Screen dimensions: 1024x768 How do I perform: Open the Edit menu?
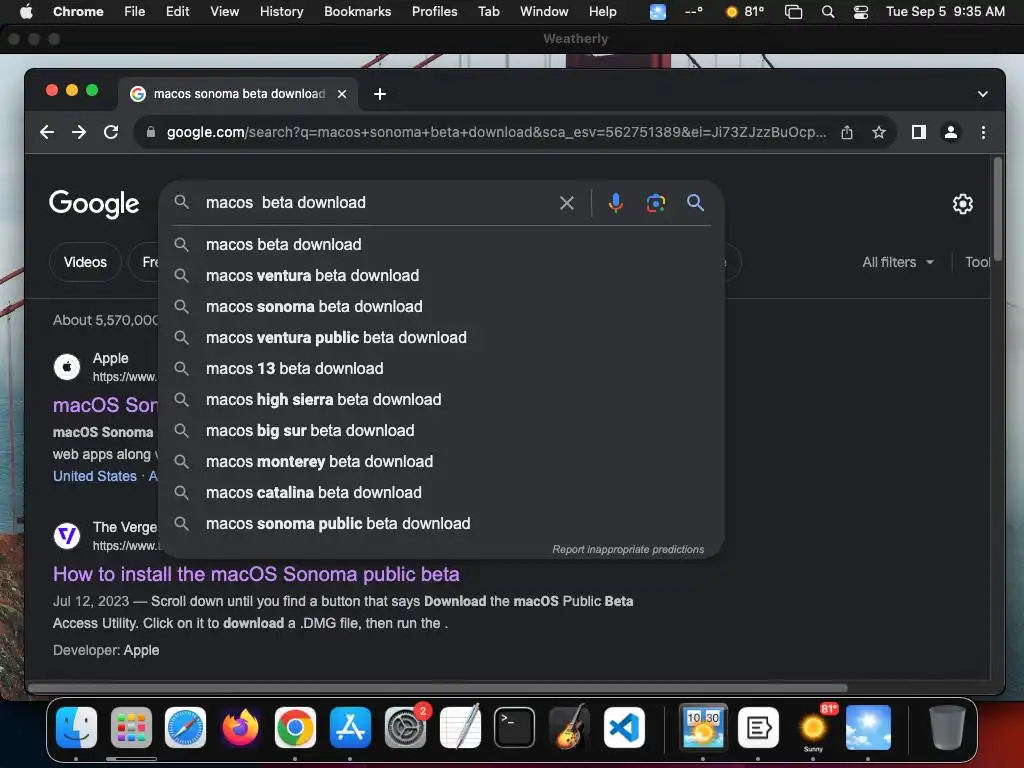(178, 12)
